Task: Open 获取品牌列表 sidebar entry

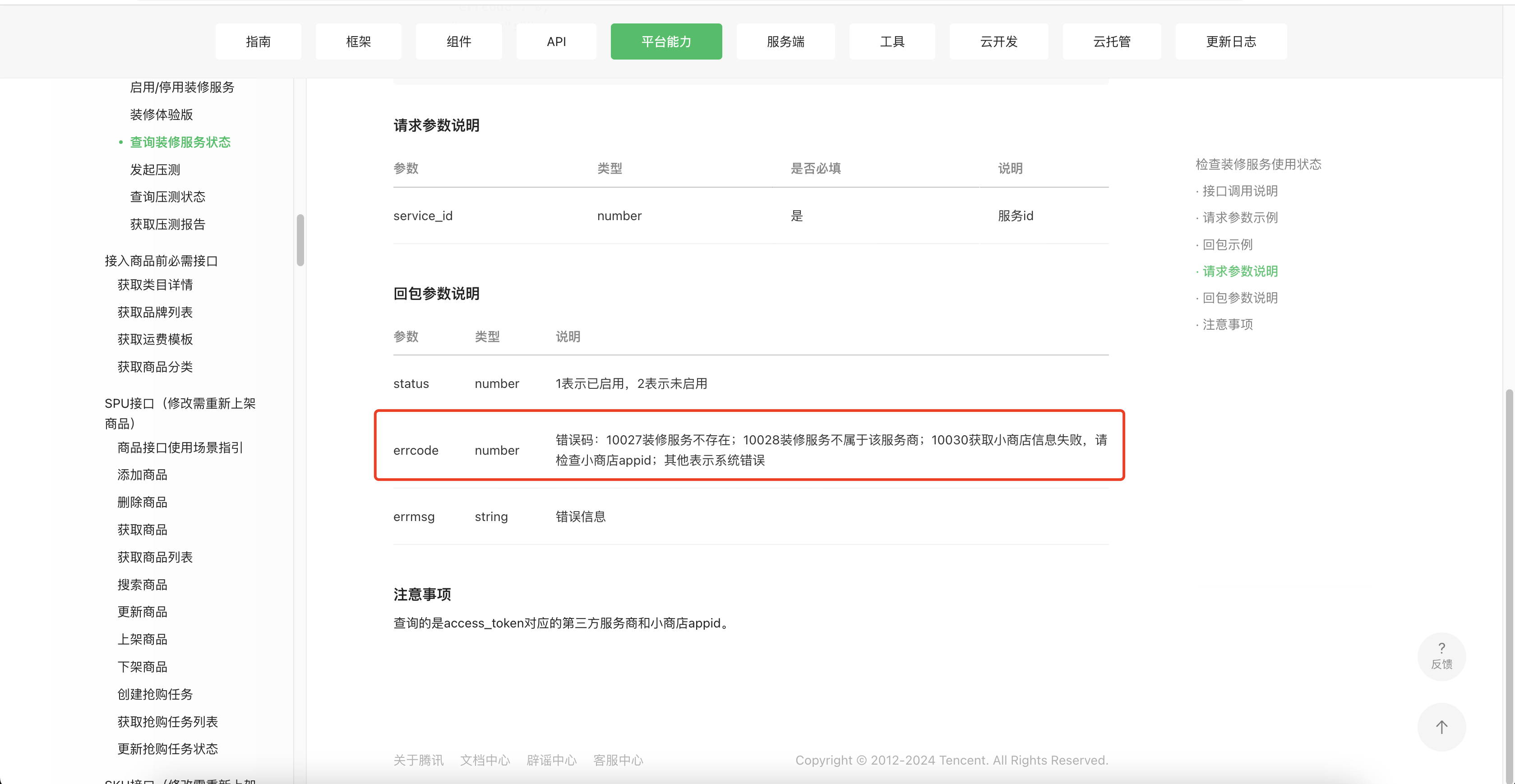Action: 155,312
